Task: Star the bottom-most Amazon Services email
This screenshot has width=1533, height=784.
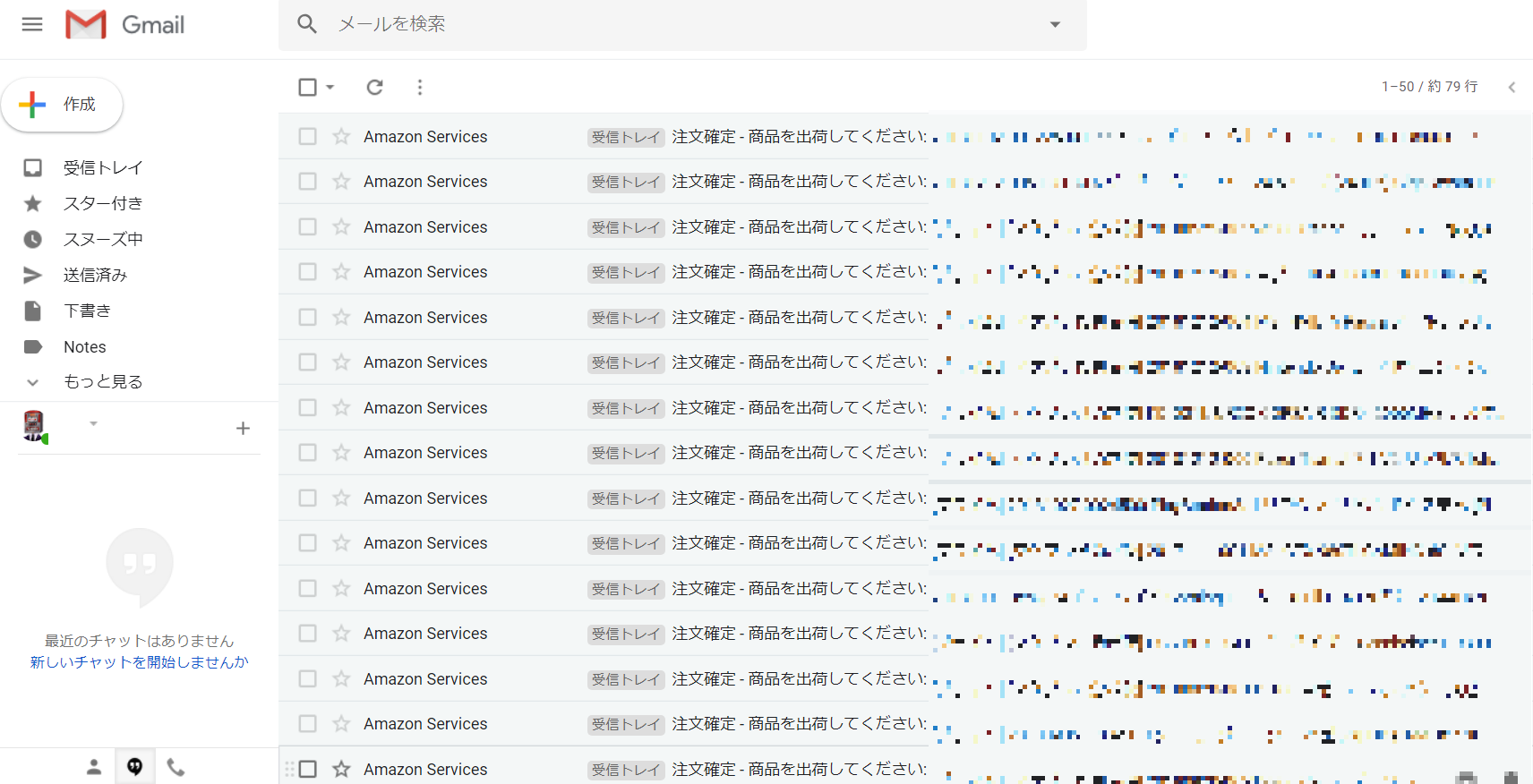Action: pos(341,769)
